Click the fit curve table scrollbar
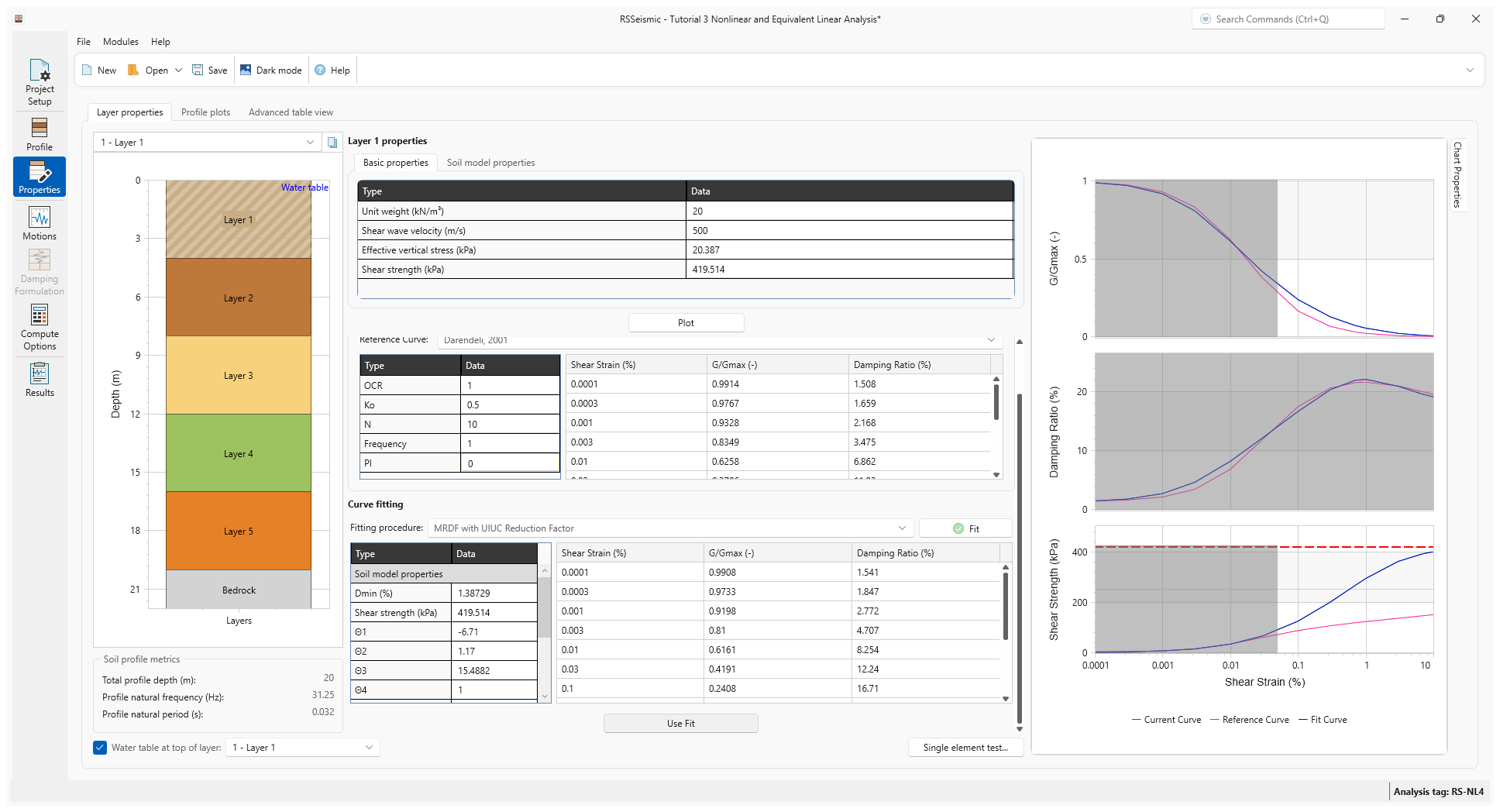The height and width of the screenshot is (812, 1500). click(1006, 606)
